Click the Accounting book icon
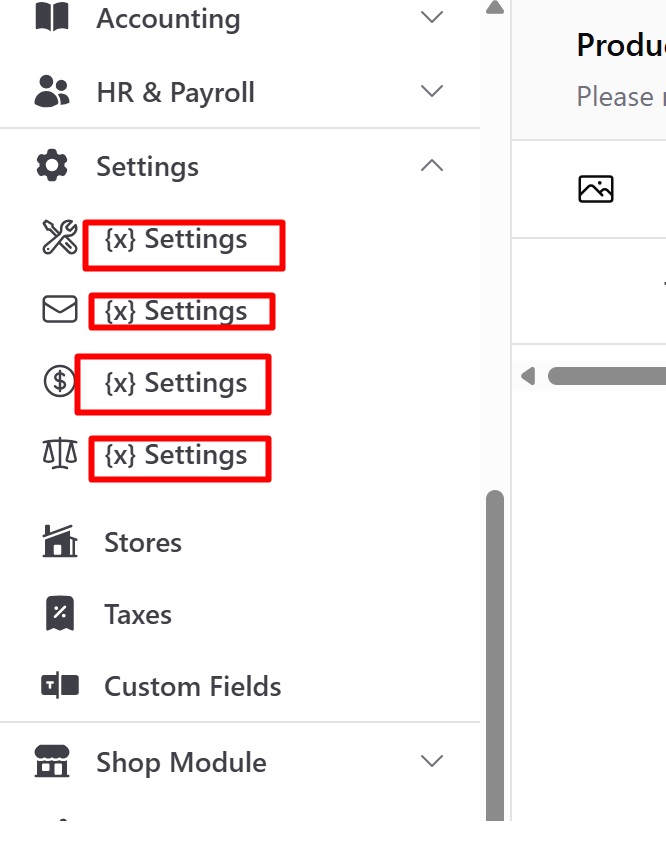 coord(52,17)
